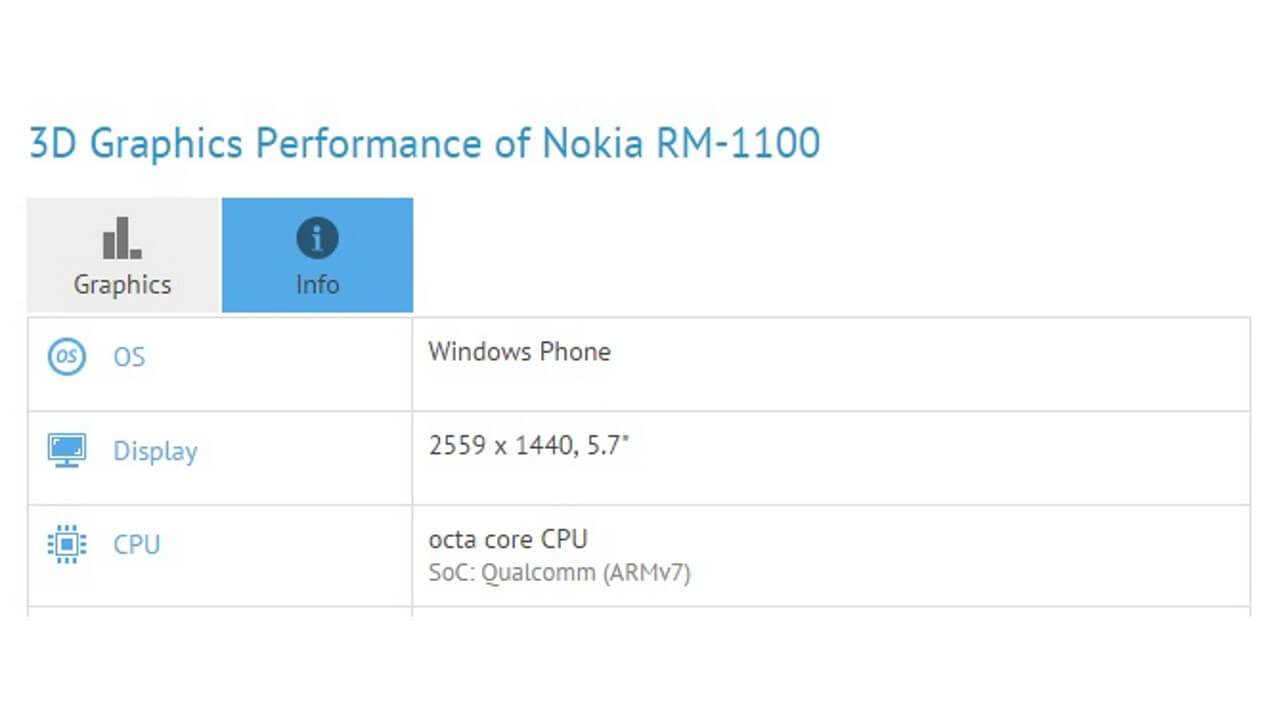1280x720 pixels.
Task: Click the CPU label next to chip icon
Action: point(136,544)
